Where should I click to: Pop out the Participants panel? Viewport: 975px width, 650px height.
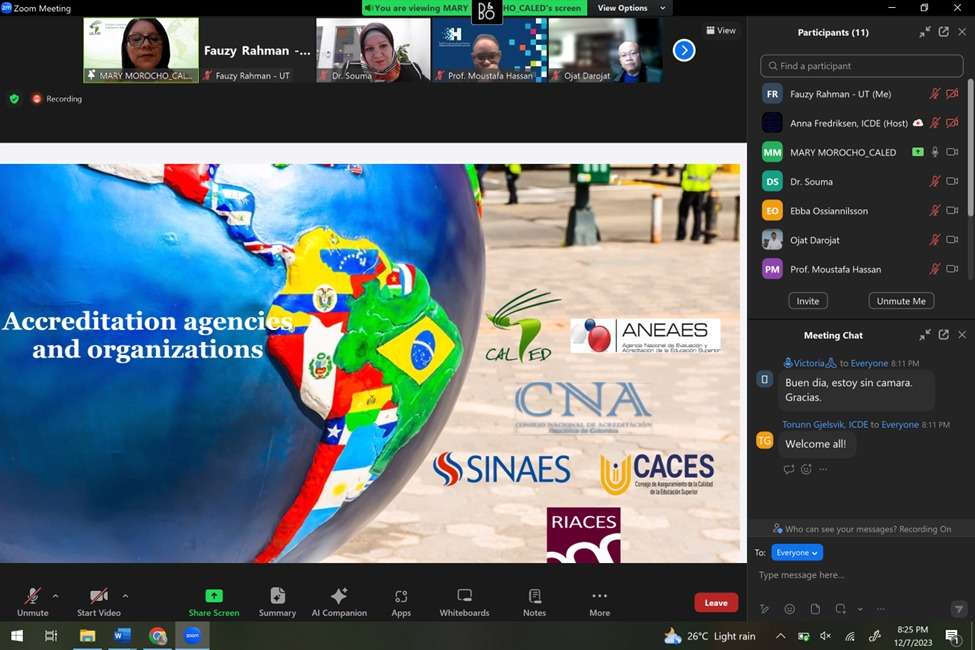point(943,32)
